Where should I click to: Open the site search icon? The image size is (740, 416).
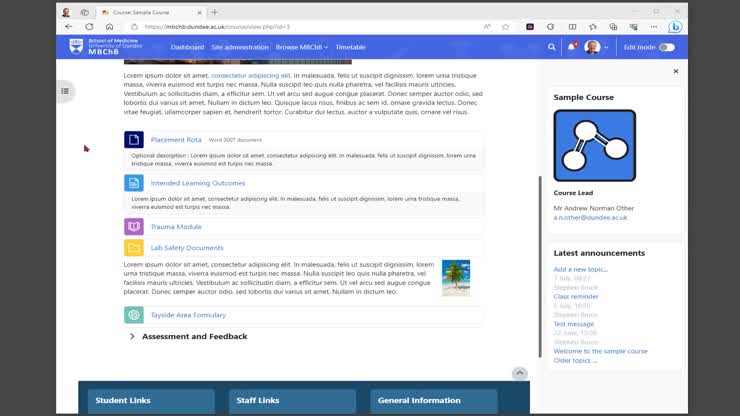pos(551,47)
